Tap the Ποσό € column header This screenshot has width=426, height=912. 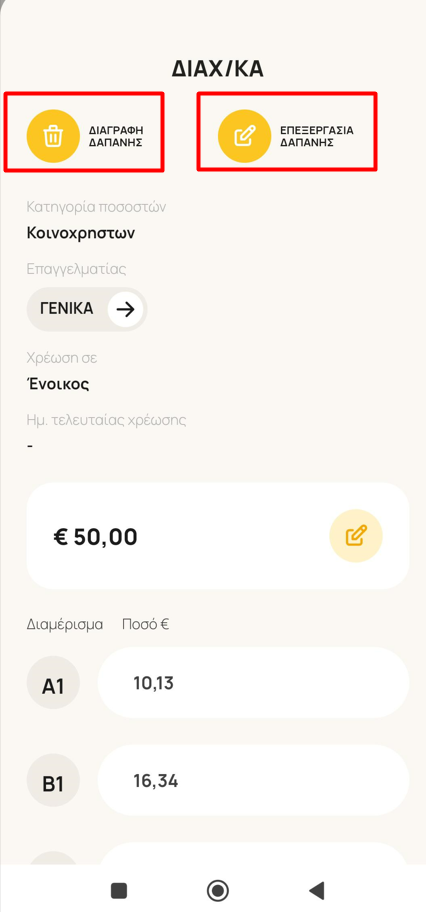pos(145,625)
